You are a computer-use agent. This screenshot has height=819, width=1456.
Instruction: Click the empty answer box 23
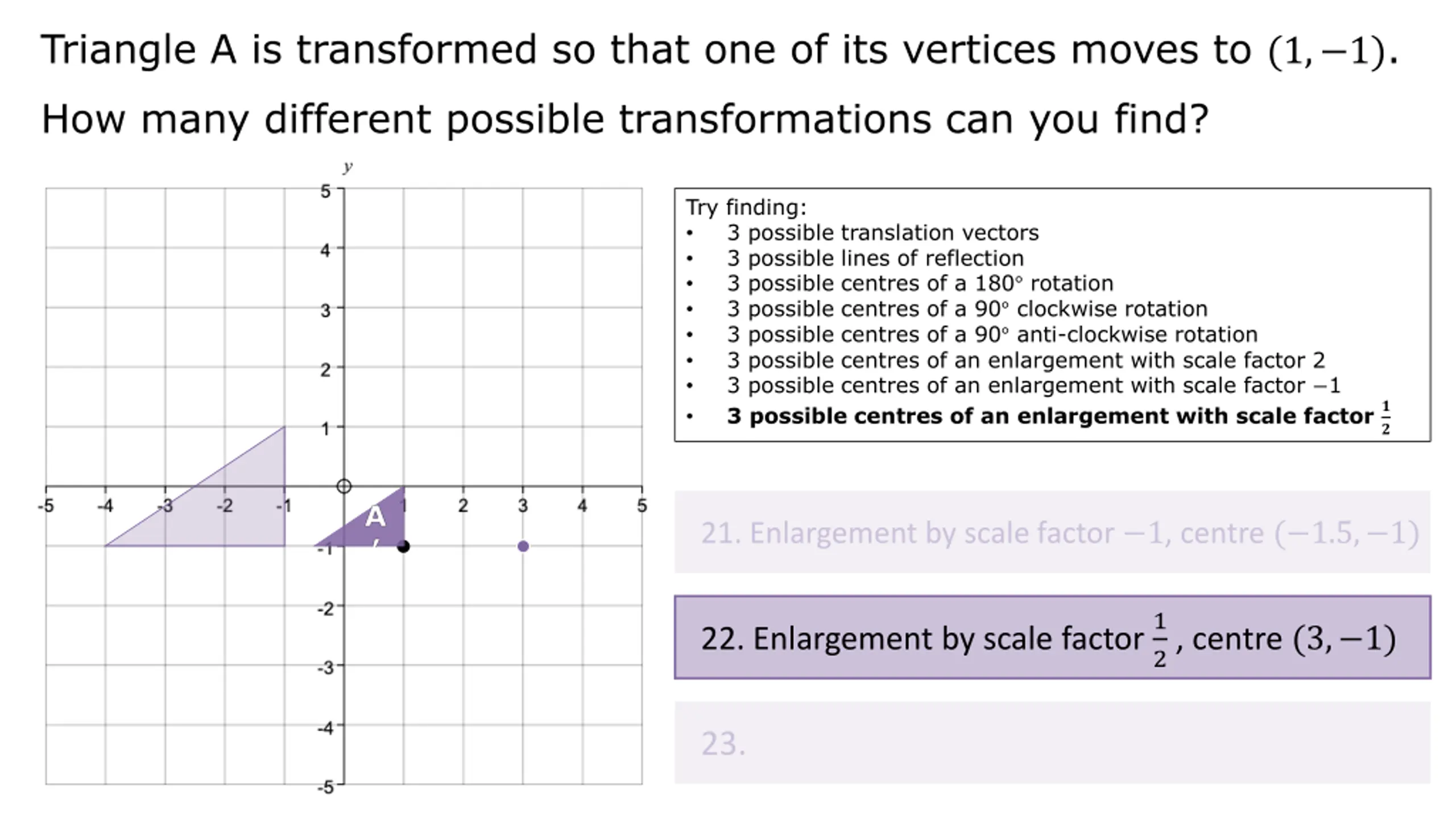[x=1052, y=743]
